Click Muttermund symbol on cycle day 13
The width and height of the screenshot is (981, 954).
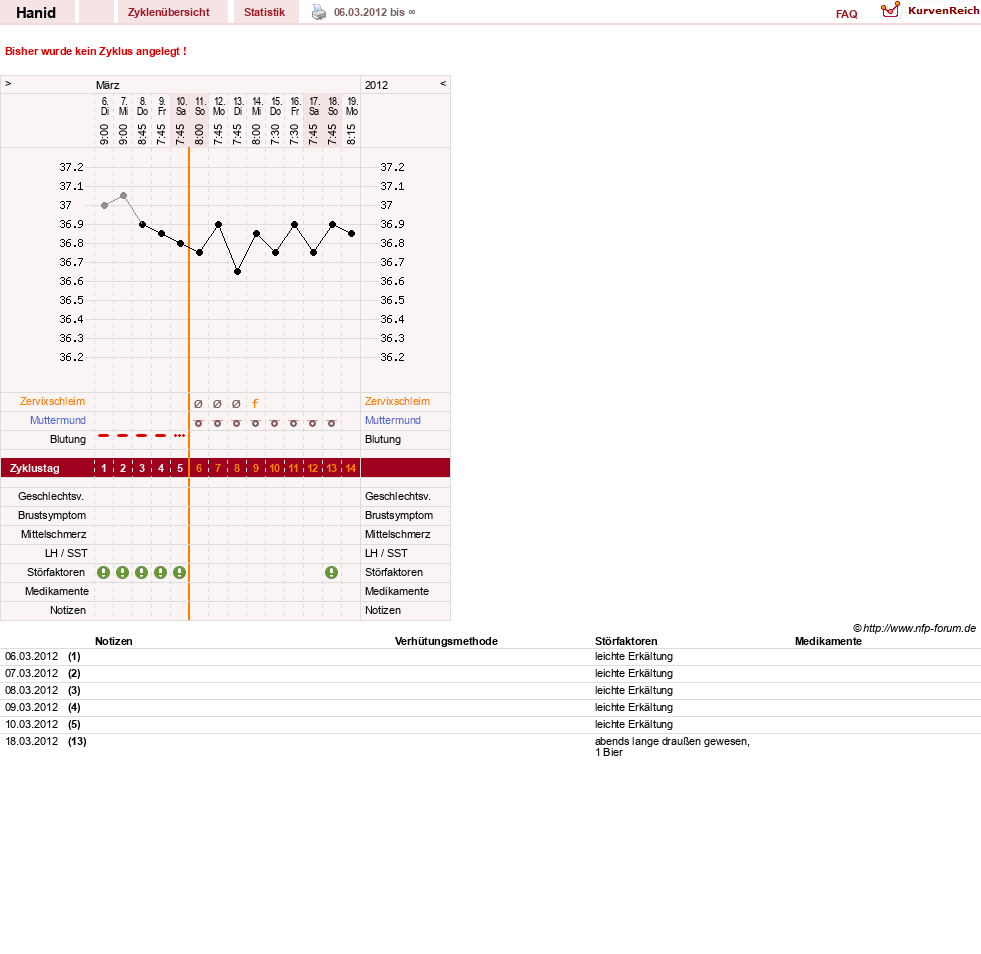(332, 424)
